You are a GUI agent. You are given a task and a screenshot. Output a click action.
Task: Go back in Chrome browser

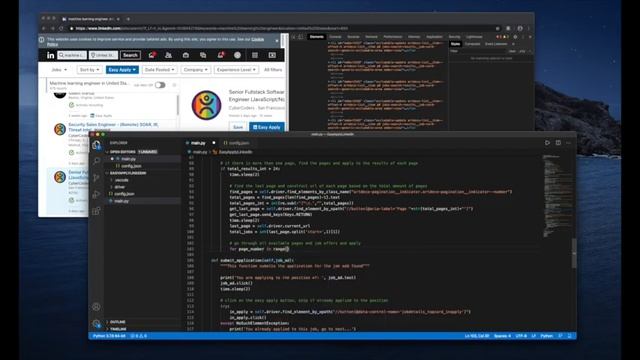[x=44, y=29]
